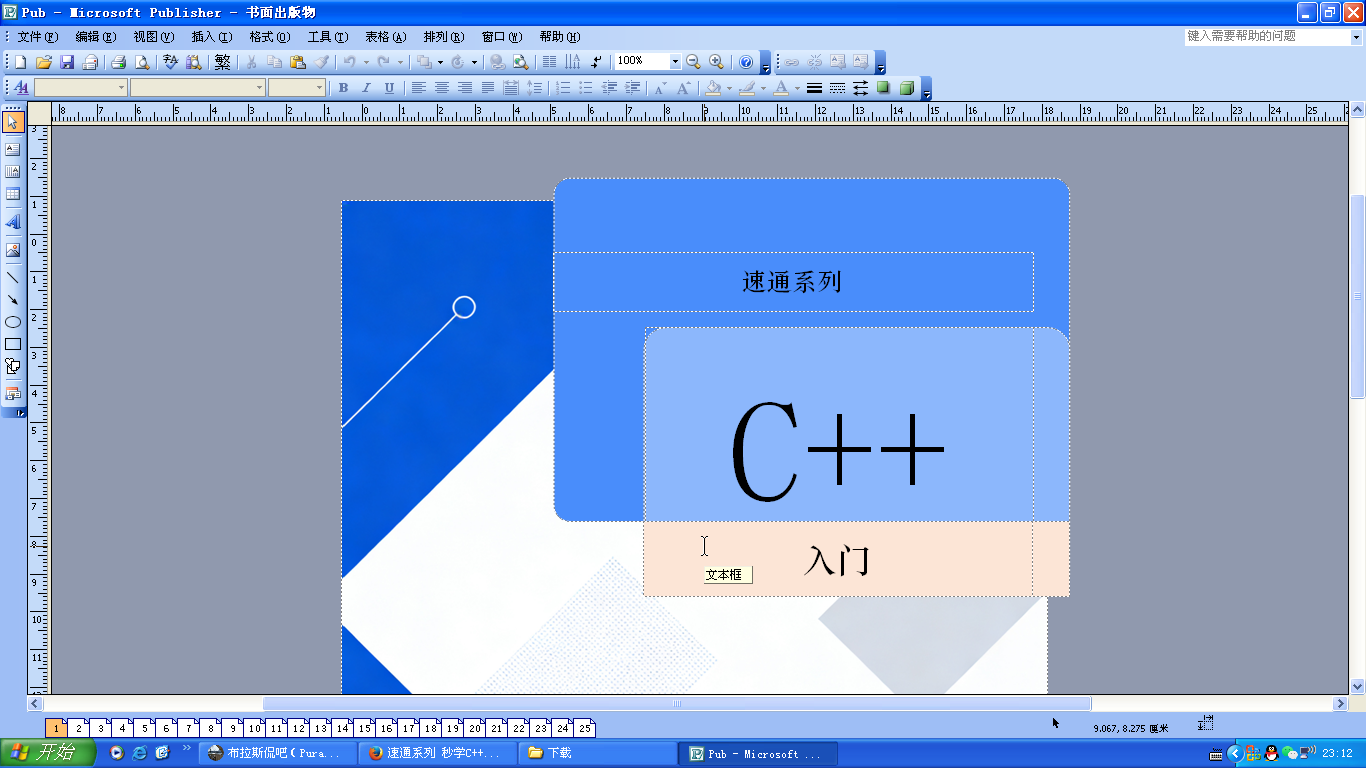
Task: Choose the Insert Table tool
Action: (13, 194)
